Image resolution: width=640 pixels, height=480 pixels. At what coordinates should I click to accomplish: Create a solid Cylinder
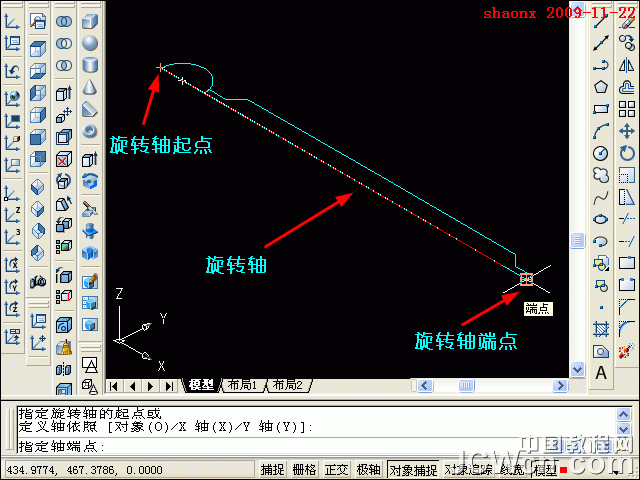click(90, 65)
